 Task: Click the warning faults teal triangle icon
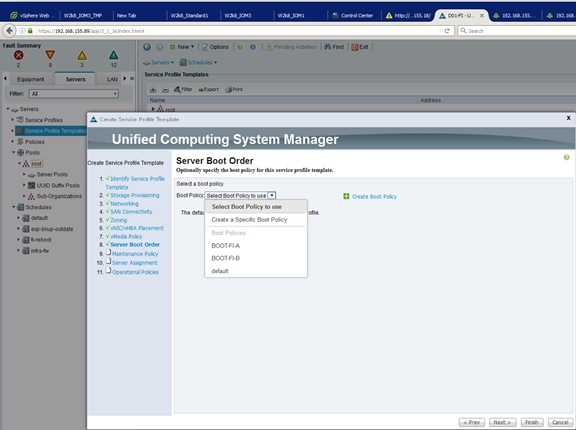coord(114,55)
